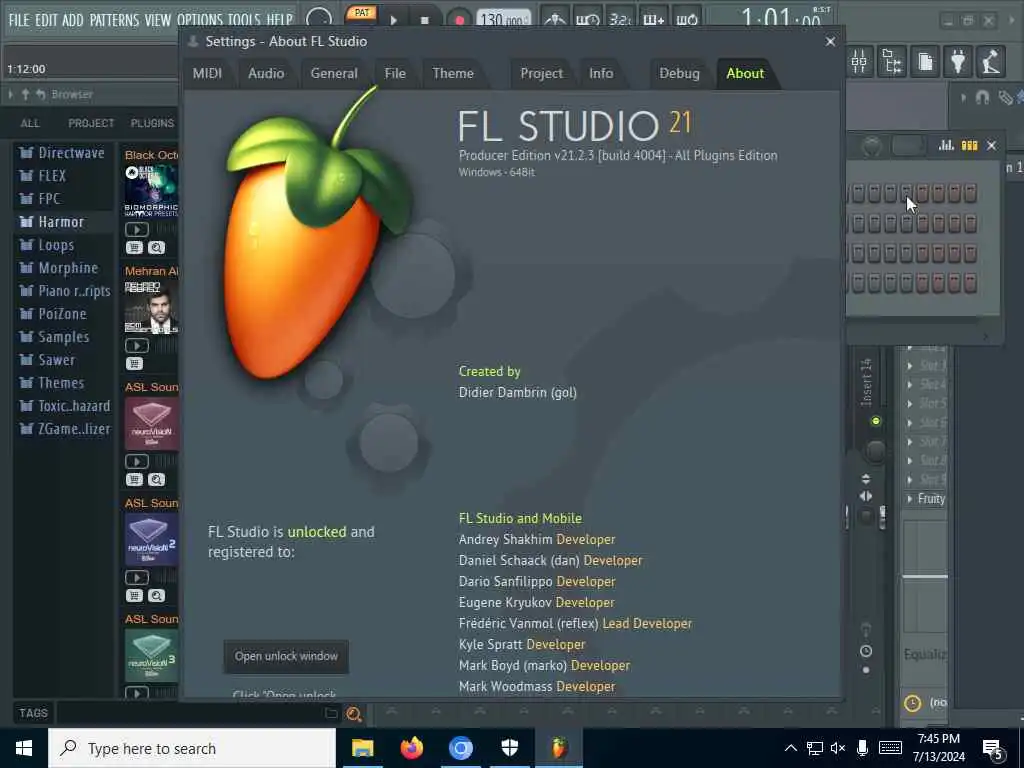The height and width of the screenshot is (768, 1024).
Task: Adjust the channel rack swing knob
Action: [872, 146]
